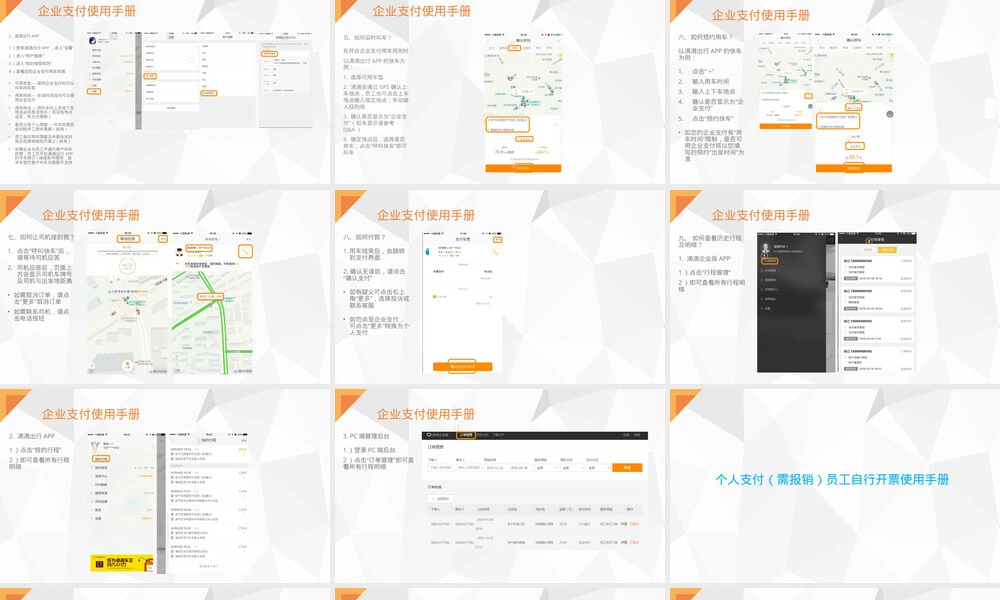Select the highlighted 订单管理 tab in the PC 端 slide
This screenshot has height=600, width=1000.
click(x=466, y=435)
